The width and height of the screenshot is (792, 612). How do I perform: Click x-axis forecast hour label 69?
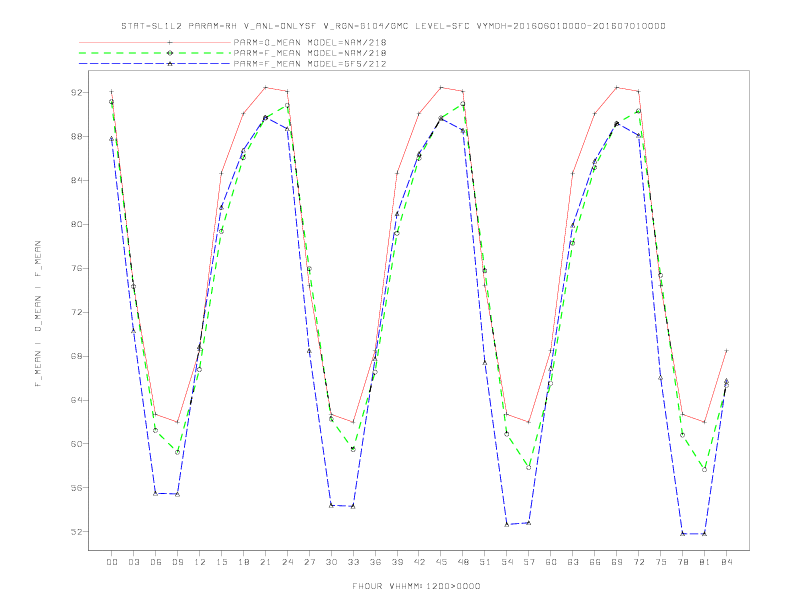pyautogui.click(x=617, y=562)
